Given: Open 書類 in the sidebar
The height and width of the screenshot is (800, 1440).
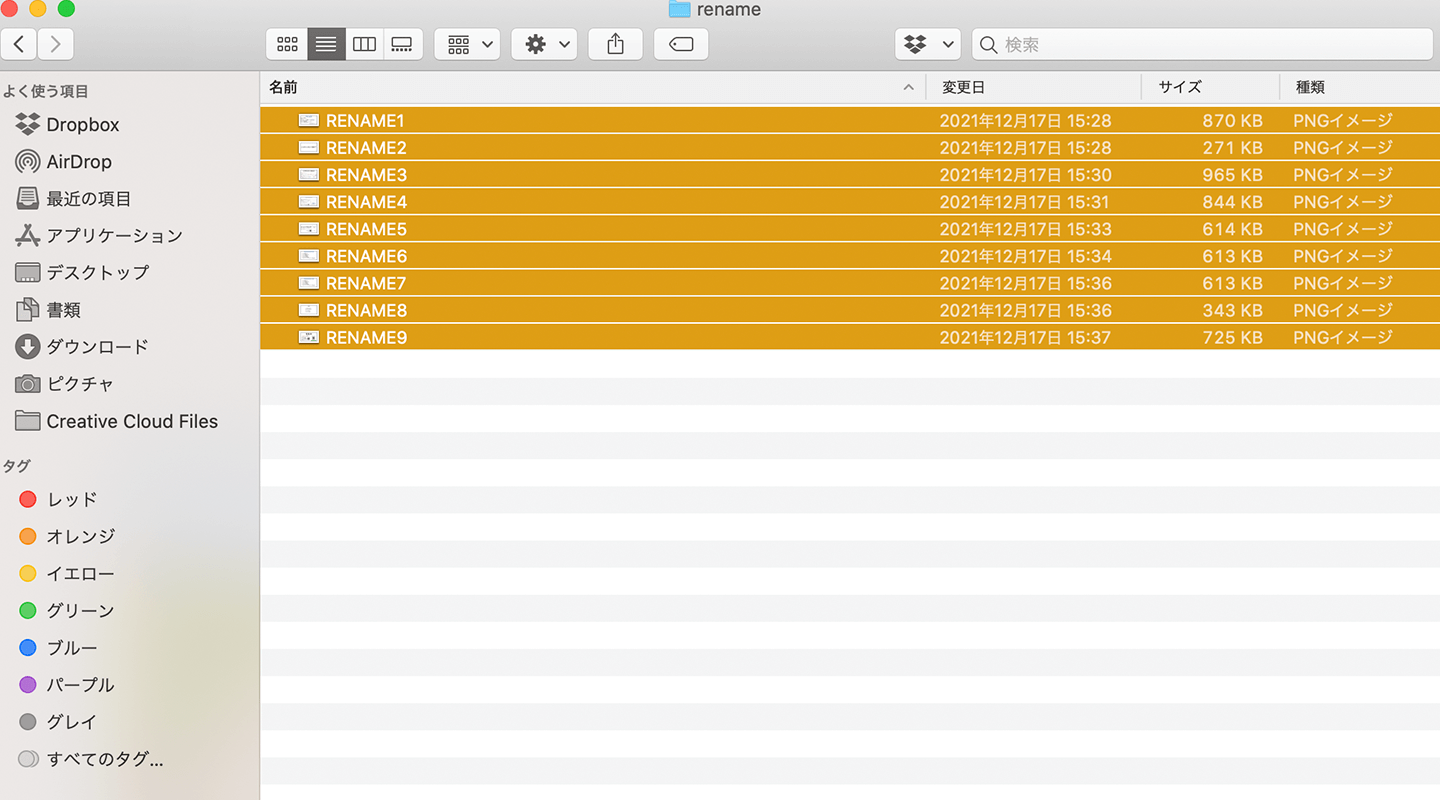Looking at the screenshot, I should click(x=48, y=310).
